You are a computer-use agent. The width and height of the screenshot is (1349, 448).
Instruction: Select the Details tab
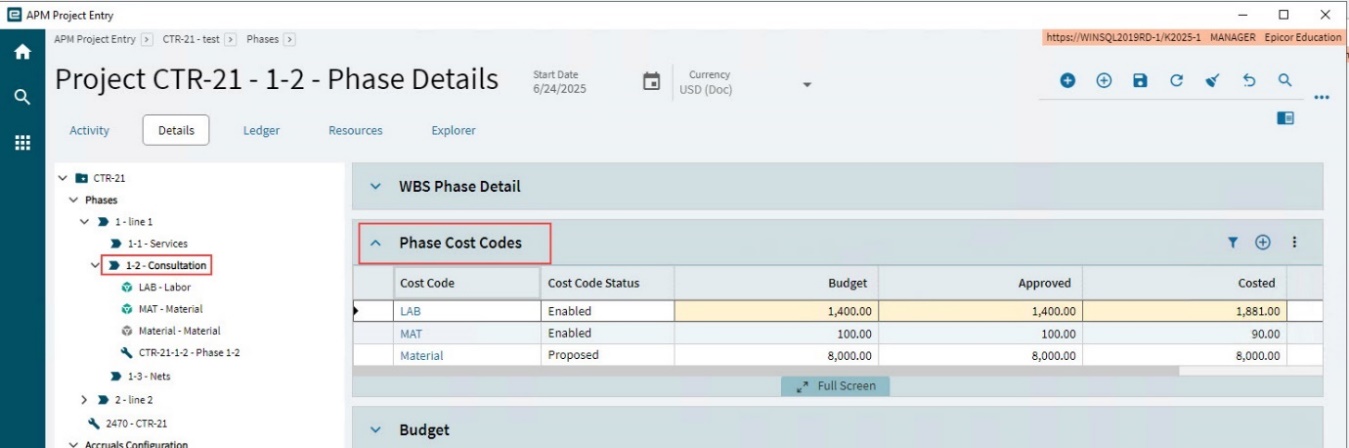pyautogui.click(x=176, y=130)
